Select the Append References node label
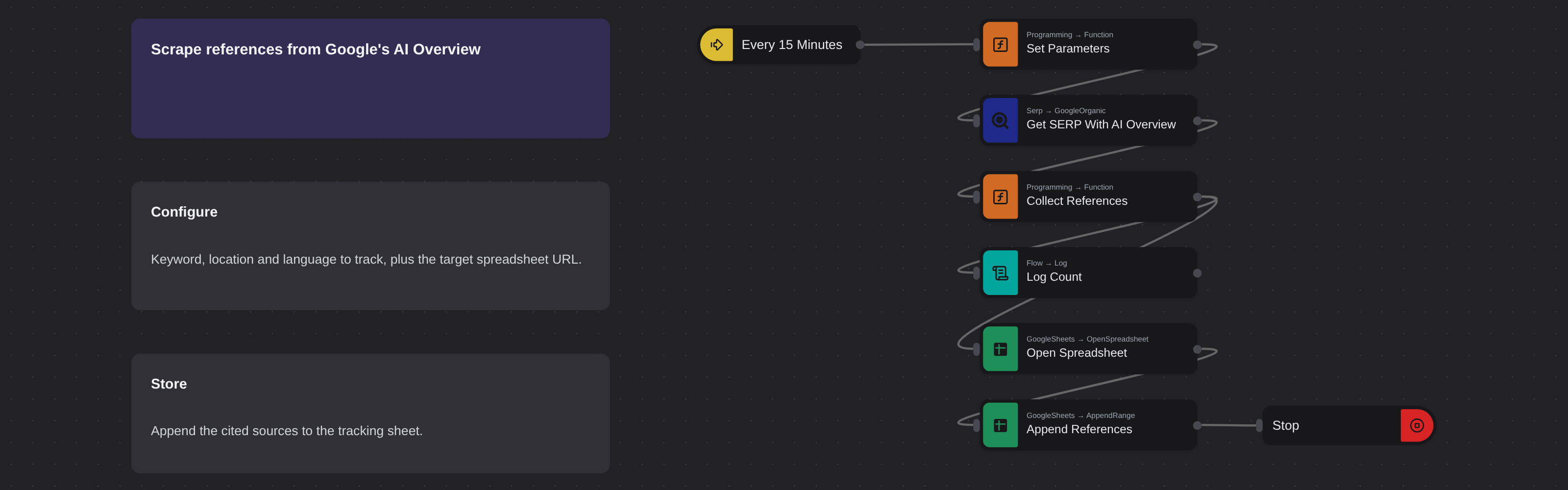Screen dimensions: 1568x490 pyautogui.click(x=1079, y=429)
